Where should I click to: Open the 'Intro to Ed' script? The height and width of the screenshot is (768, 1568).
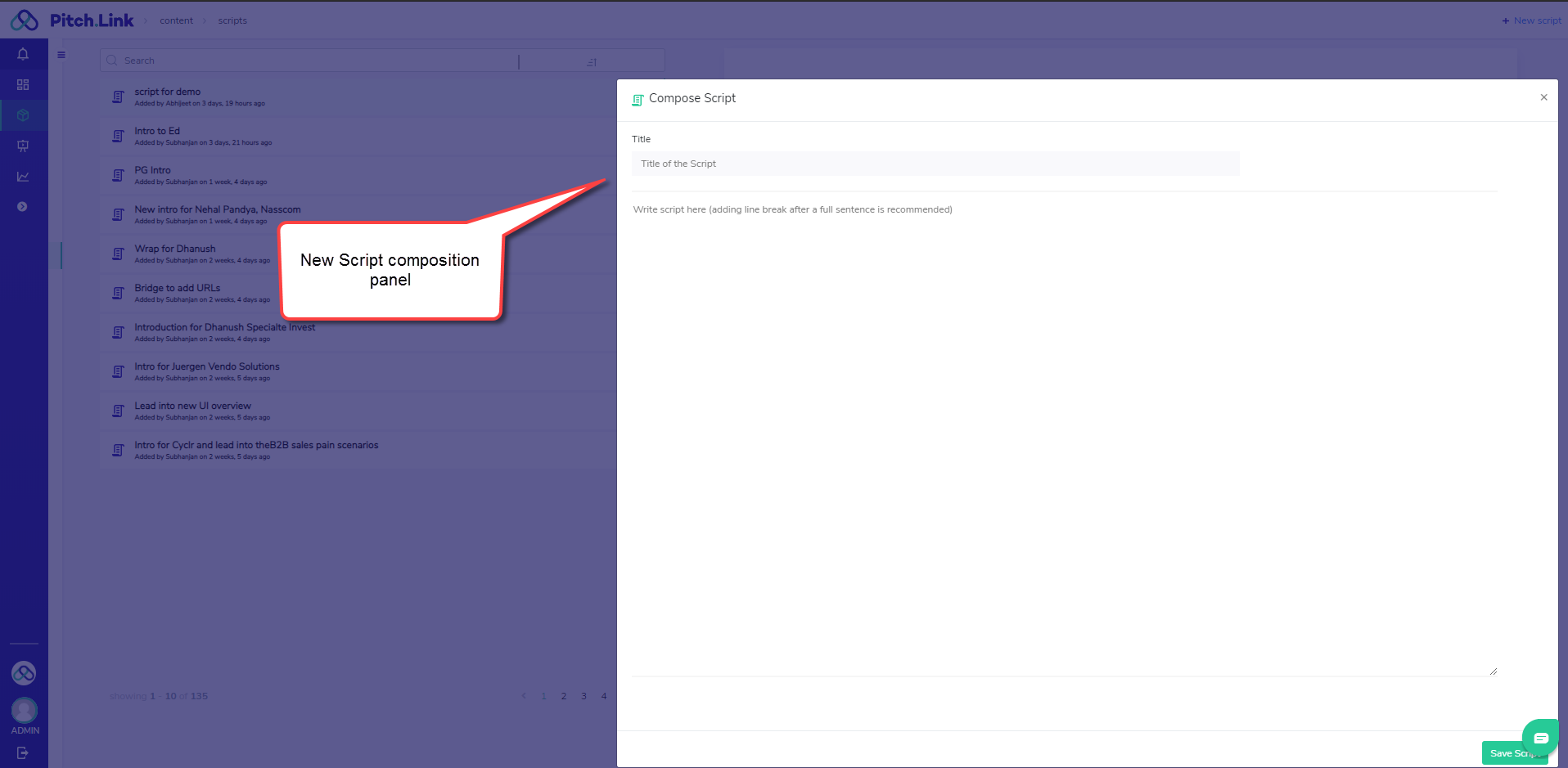click(x=157, y=131)
